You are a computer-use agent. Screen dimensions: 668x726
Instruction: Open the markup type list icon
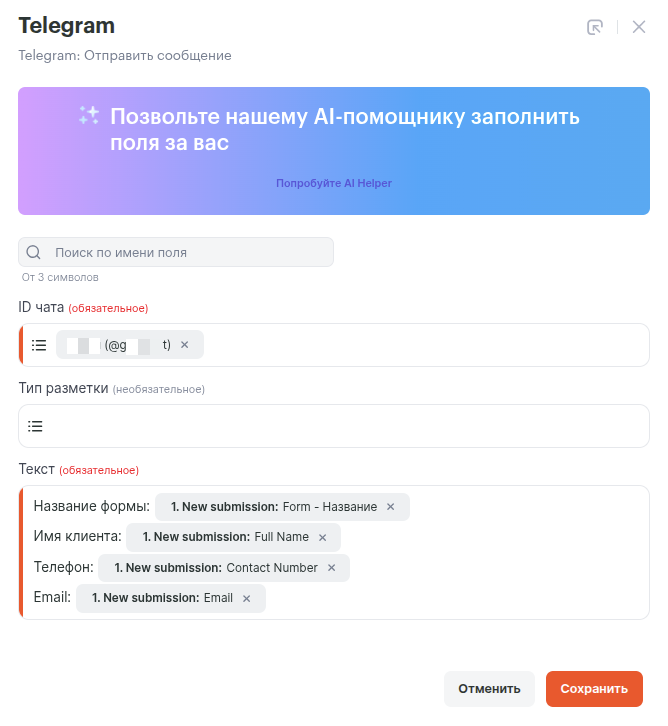click(x=36, y=426)
